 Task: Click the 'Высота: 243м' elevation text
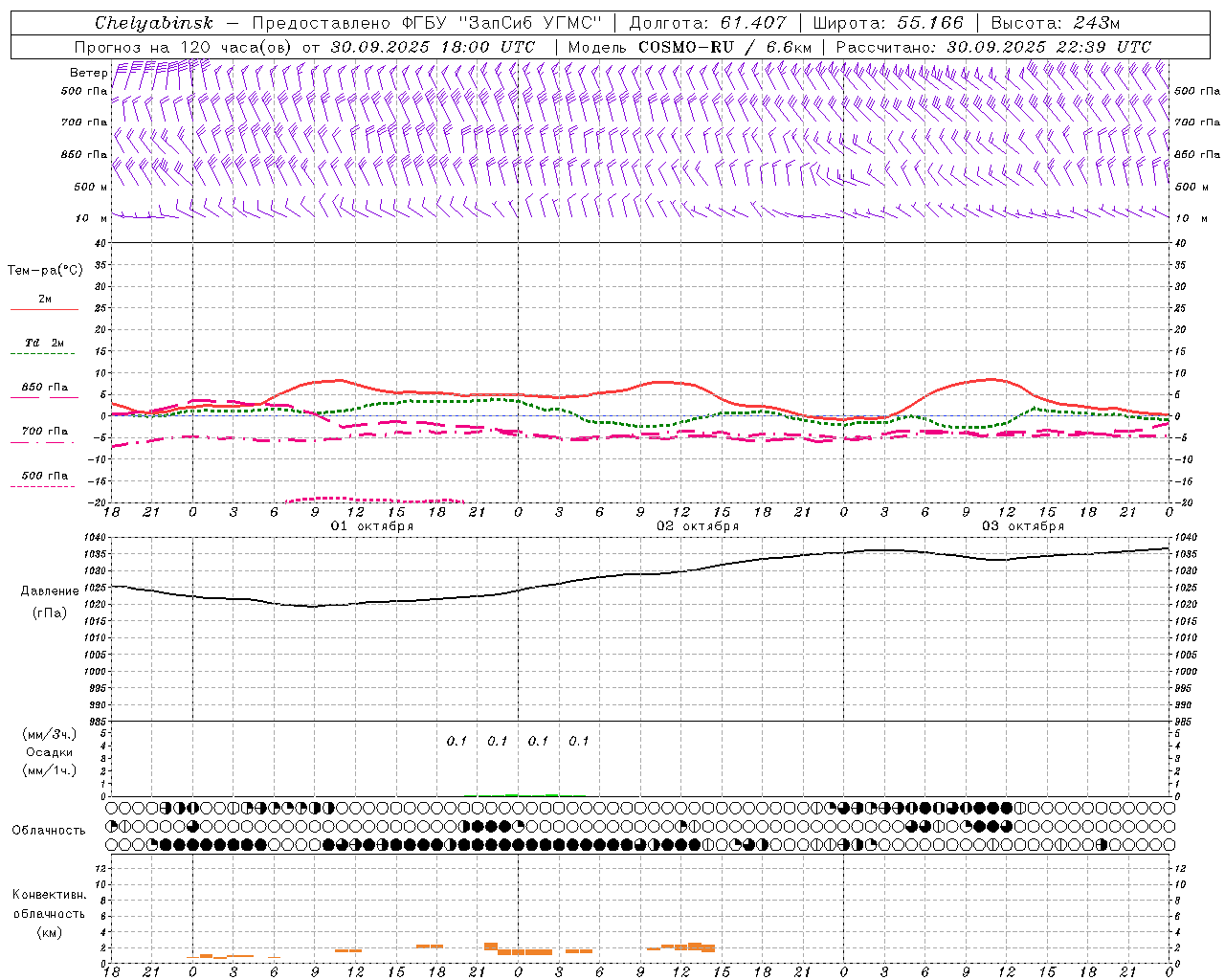click(x=1055, y=23)
